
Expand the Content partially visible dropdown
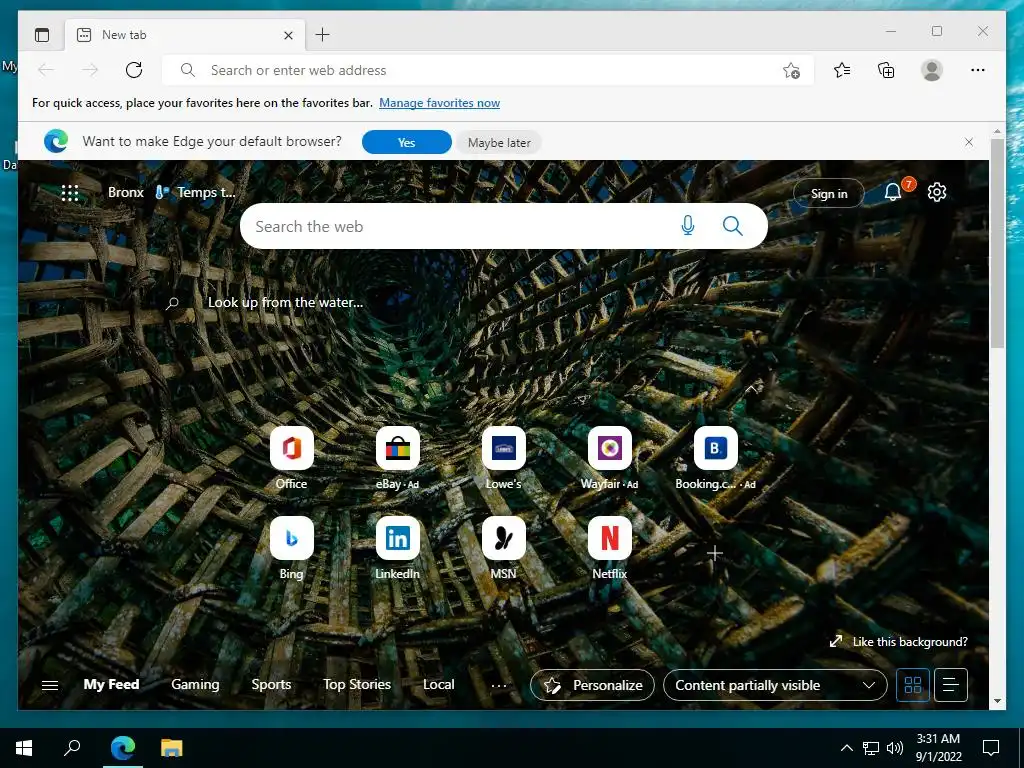coord(775,685)
